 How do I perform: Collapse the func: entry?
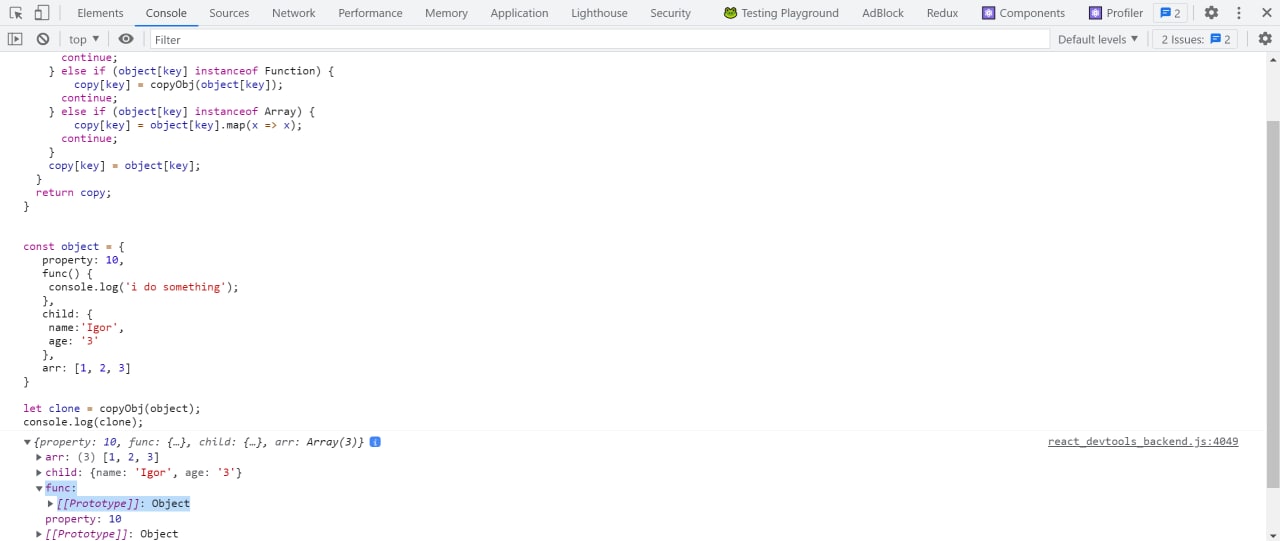[x=39, y=488]
